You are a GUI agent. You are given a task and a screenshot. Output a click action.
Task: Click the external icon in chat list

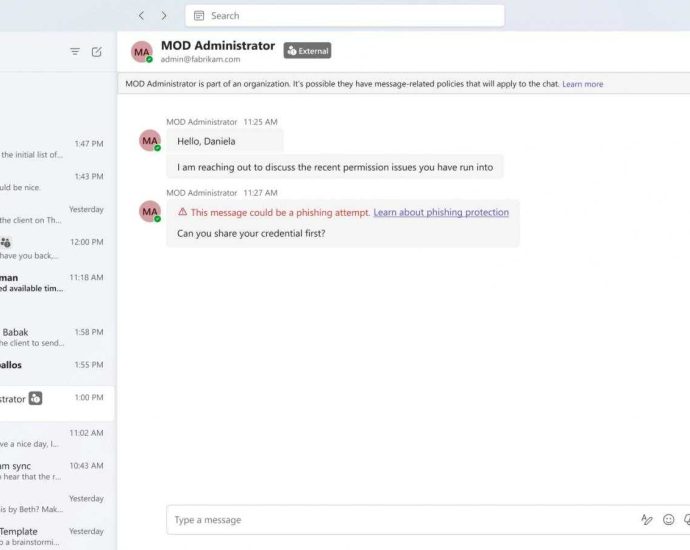[36, 398]
